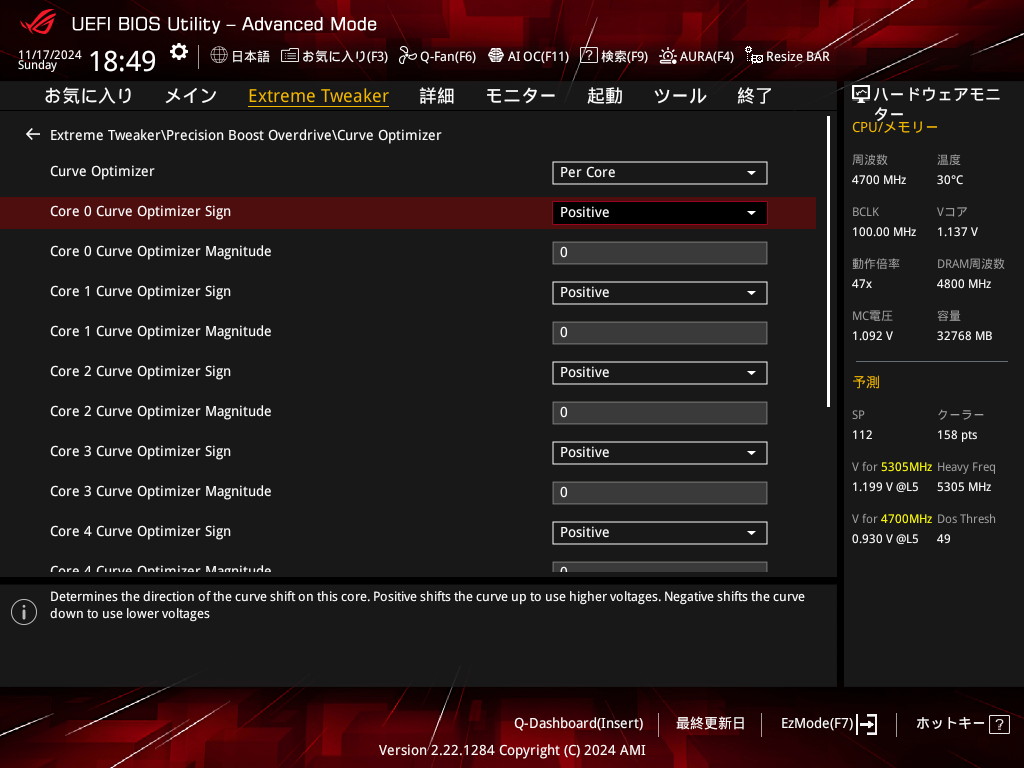
Task: Open Core 4 Curve Optimizer Sign dropdown
Action: click(660, 533)
